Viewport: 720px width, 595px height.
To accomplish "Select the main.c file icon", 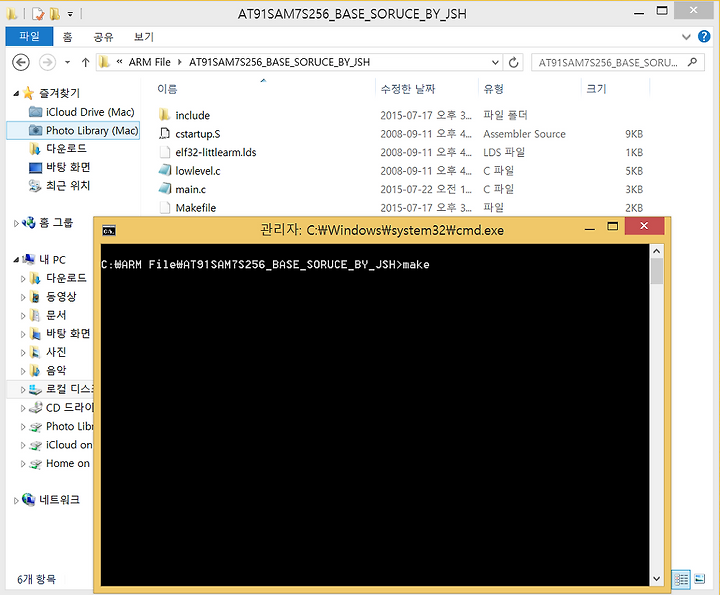I will [164, 189].
